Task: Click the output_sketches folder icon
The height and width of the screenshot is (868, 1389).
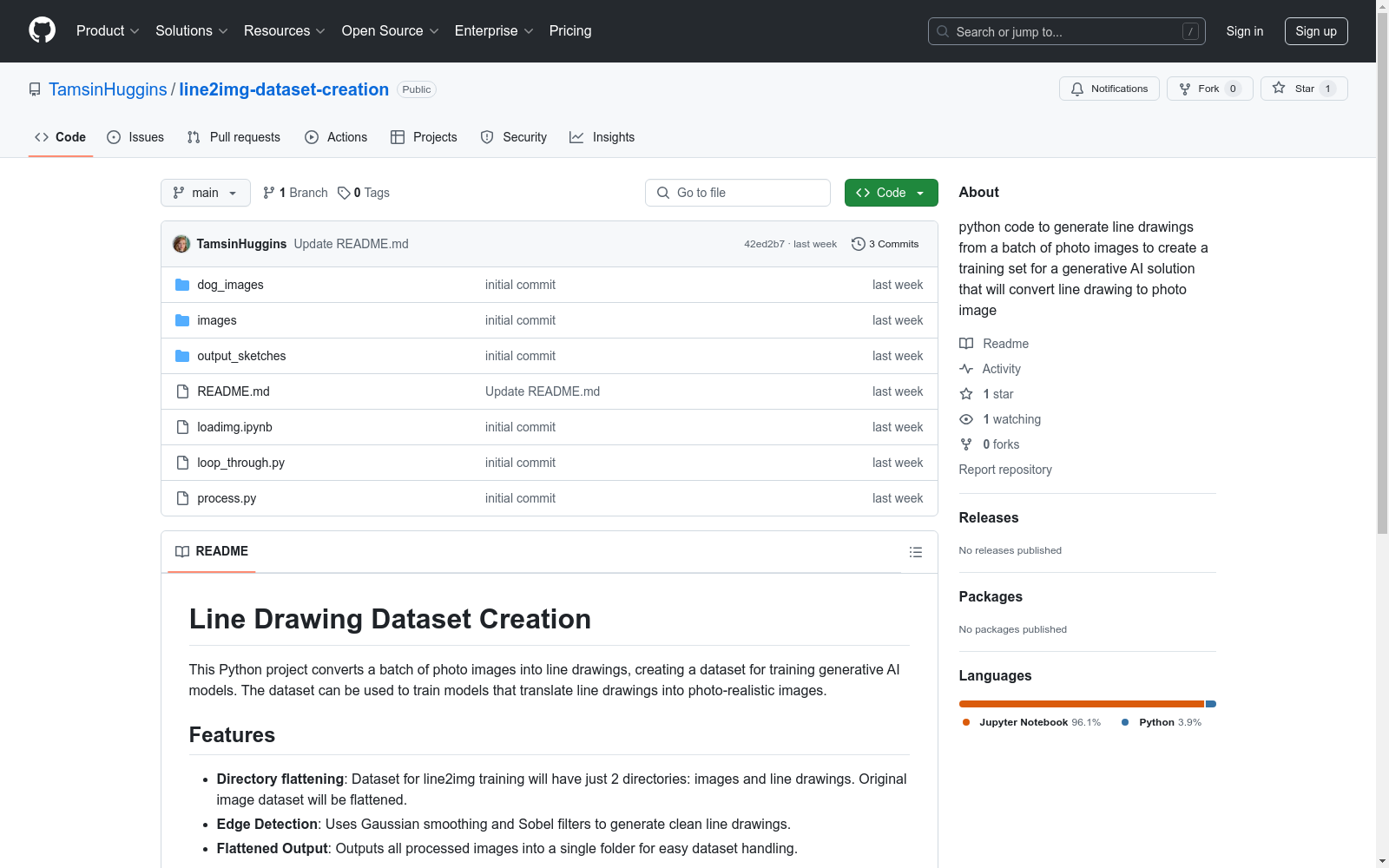Action: tap(182, 356)
